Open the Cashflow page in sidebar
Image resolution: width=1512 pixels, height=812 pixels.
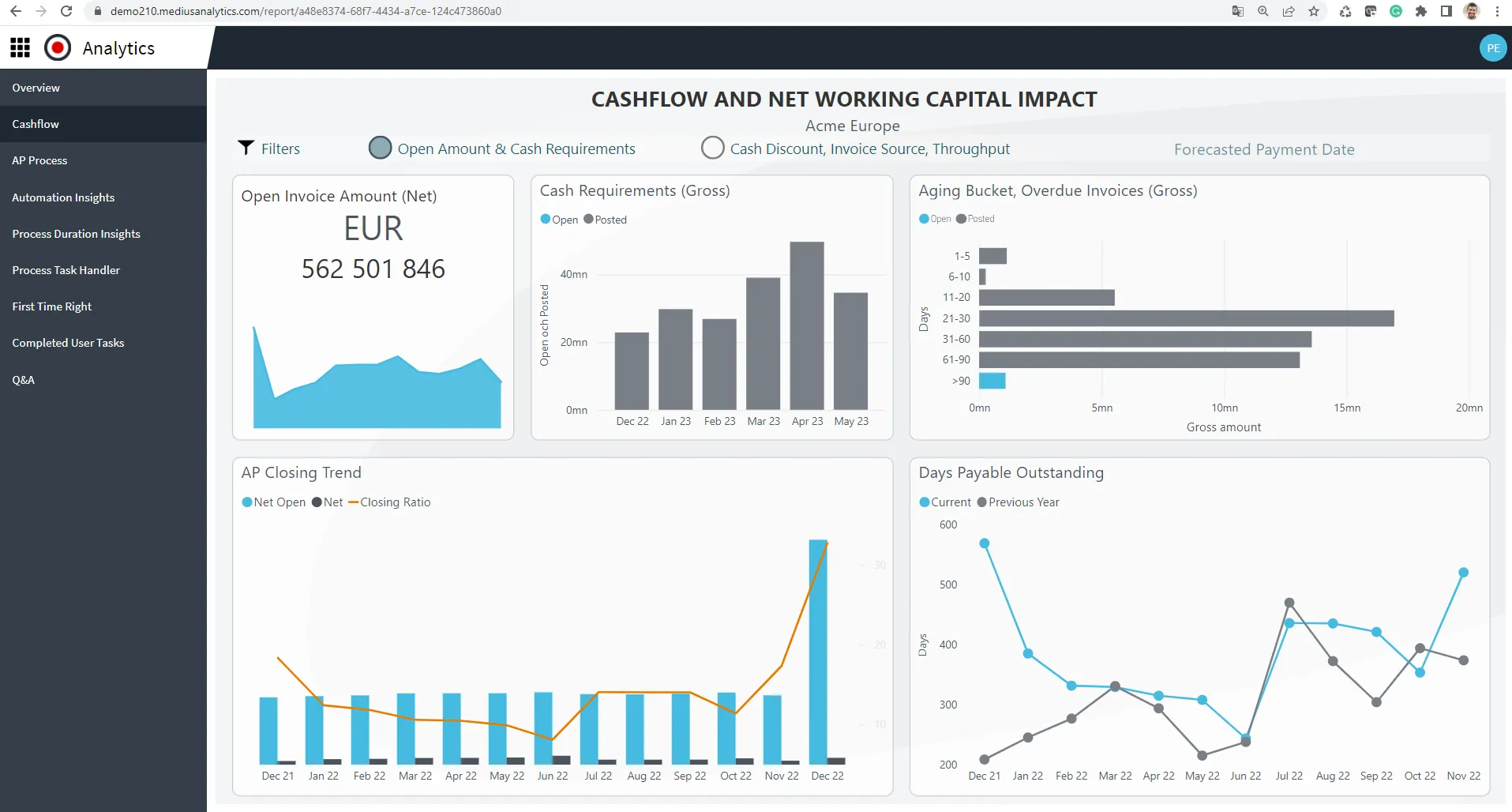click(103, 124)
